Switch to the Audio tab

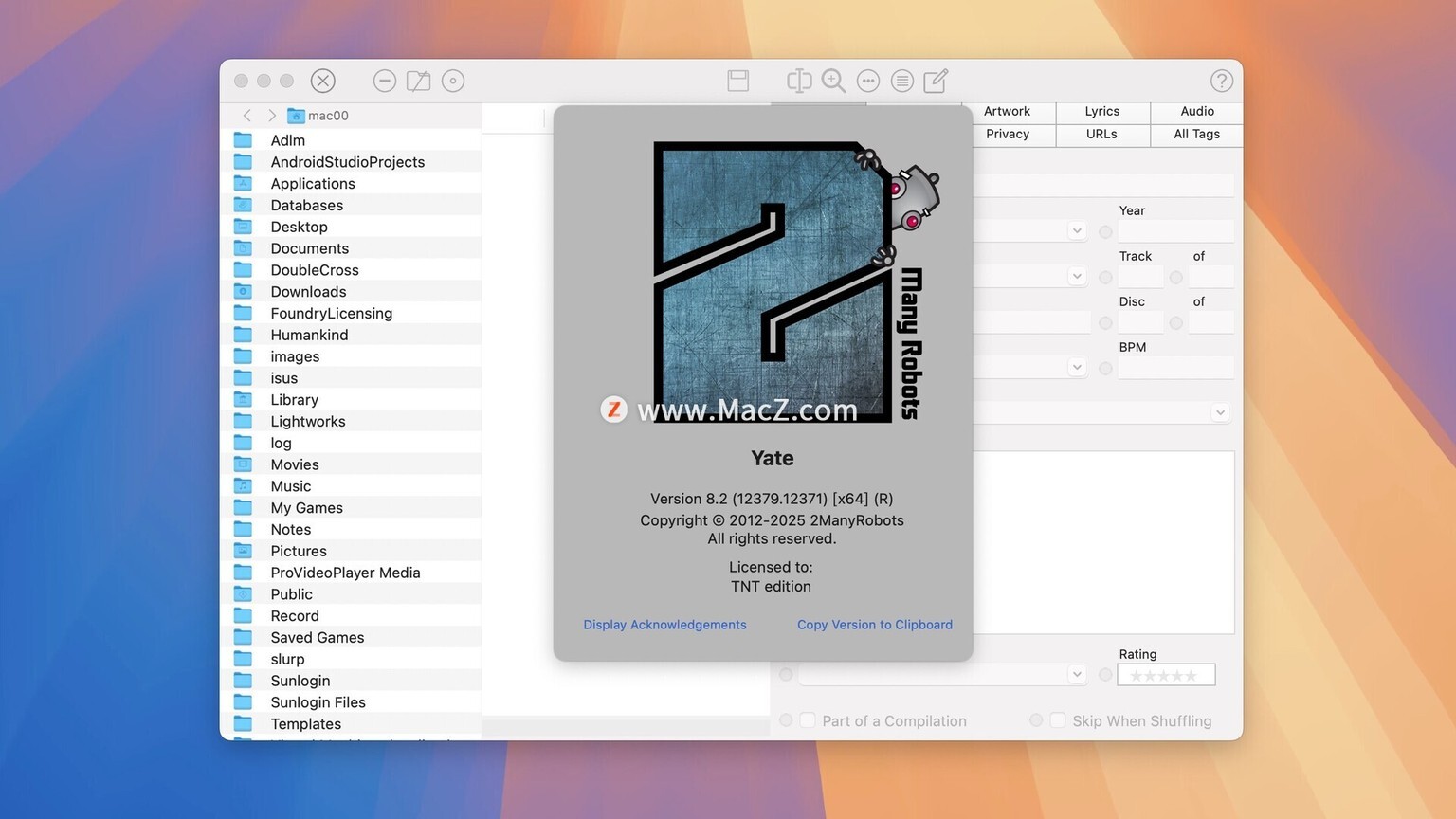[1197, 112]
